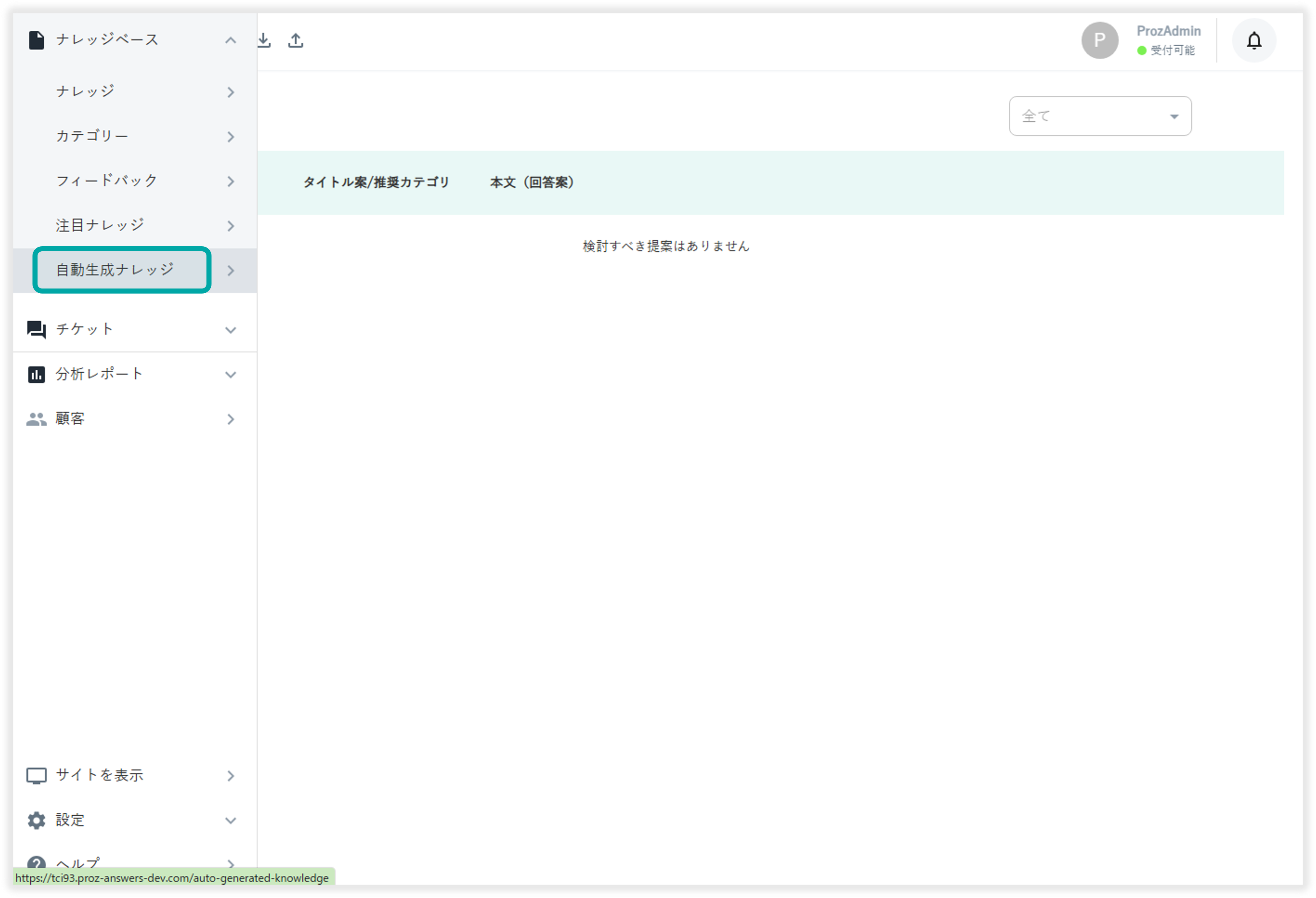Click the サイトを表示 monitor icon

pyautogui.click(x=36, y=775)
